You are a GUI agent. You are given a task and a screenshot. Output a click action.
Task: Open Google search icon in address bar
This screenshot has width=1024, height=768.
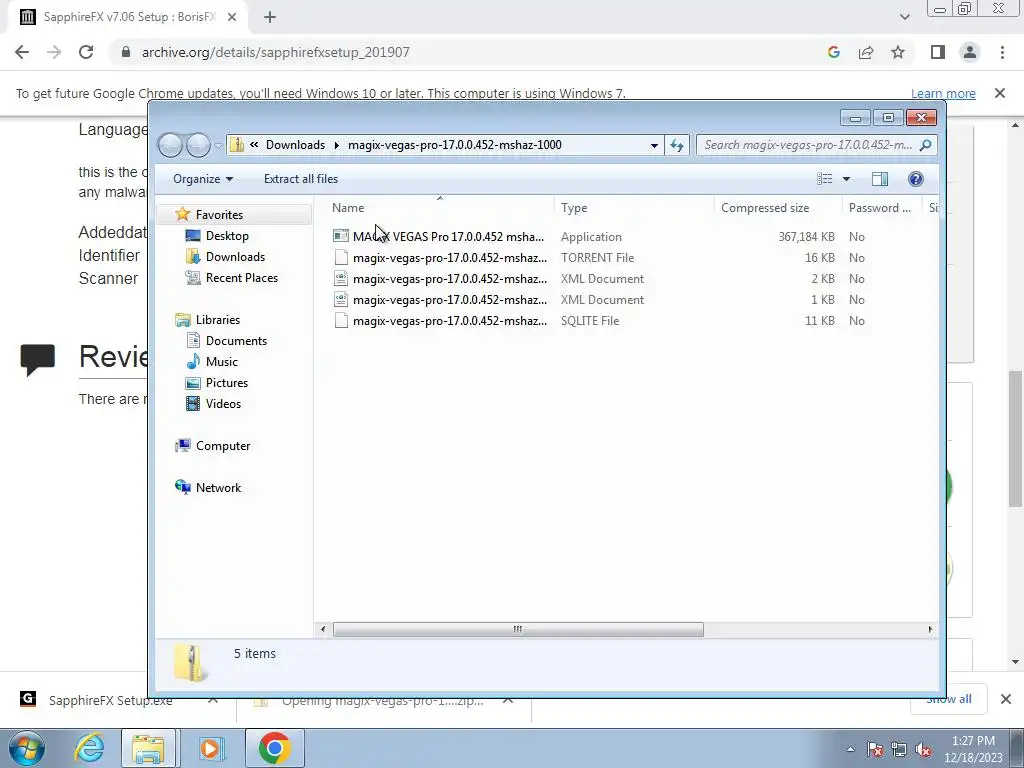point(833,52)
